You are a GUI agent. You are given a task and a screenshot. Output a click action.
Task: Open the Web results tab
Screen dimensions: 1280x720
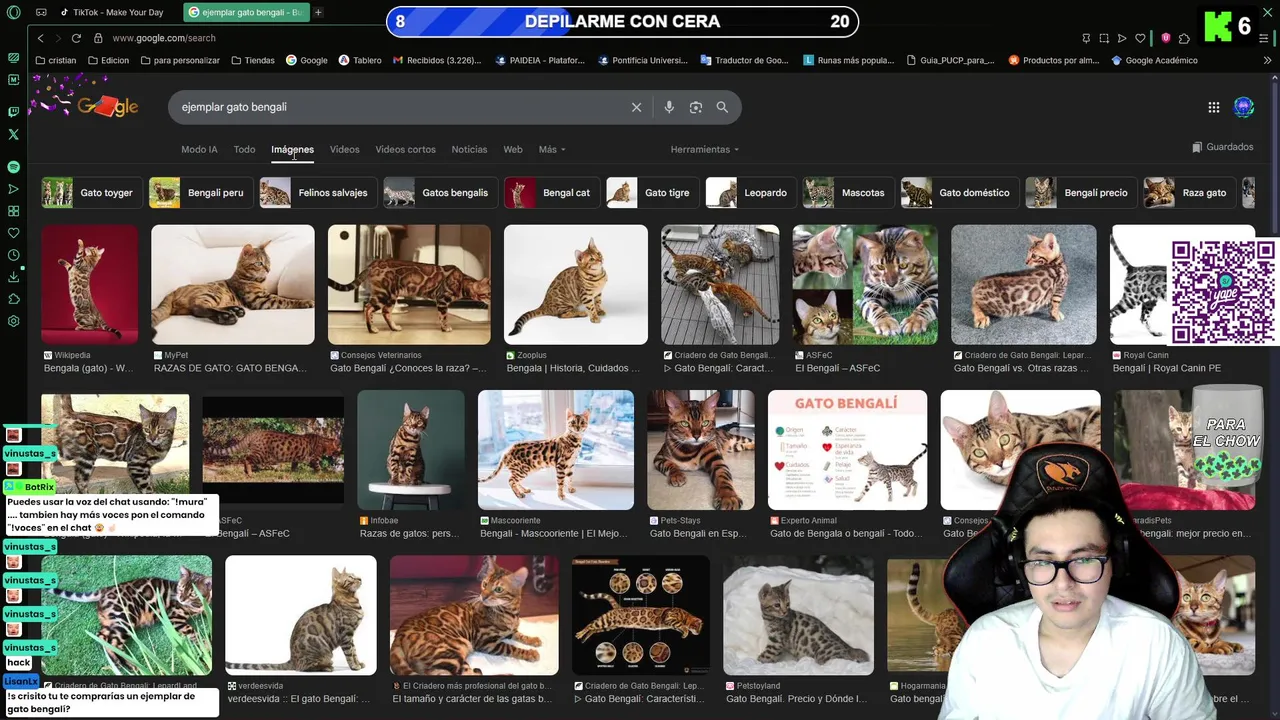(x=513, y=149)
